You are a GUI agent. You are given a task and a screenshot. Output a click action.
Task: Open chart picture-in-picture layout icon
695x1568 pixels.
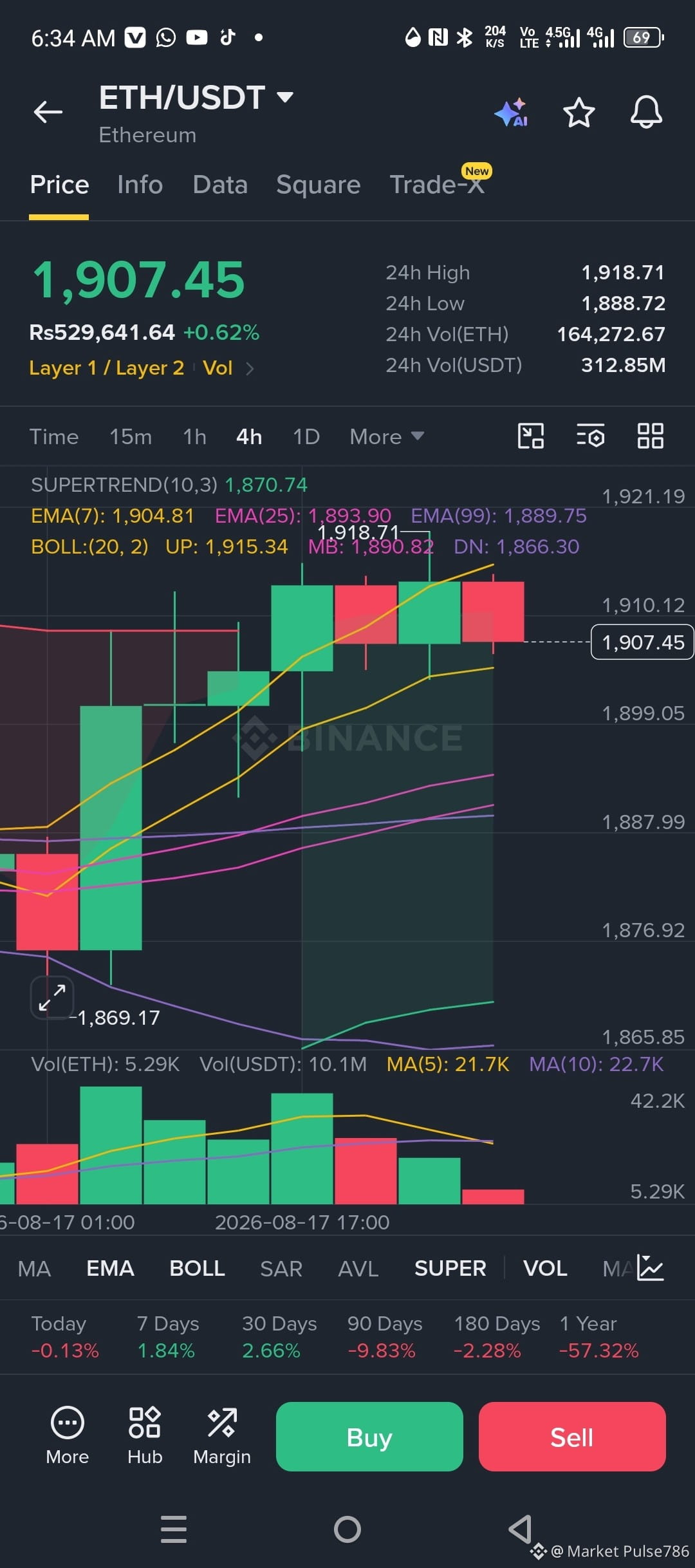(x=531, y=436)
